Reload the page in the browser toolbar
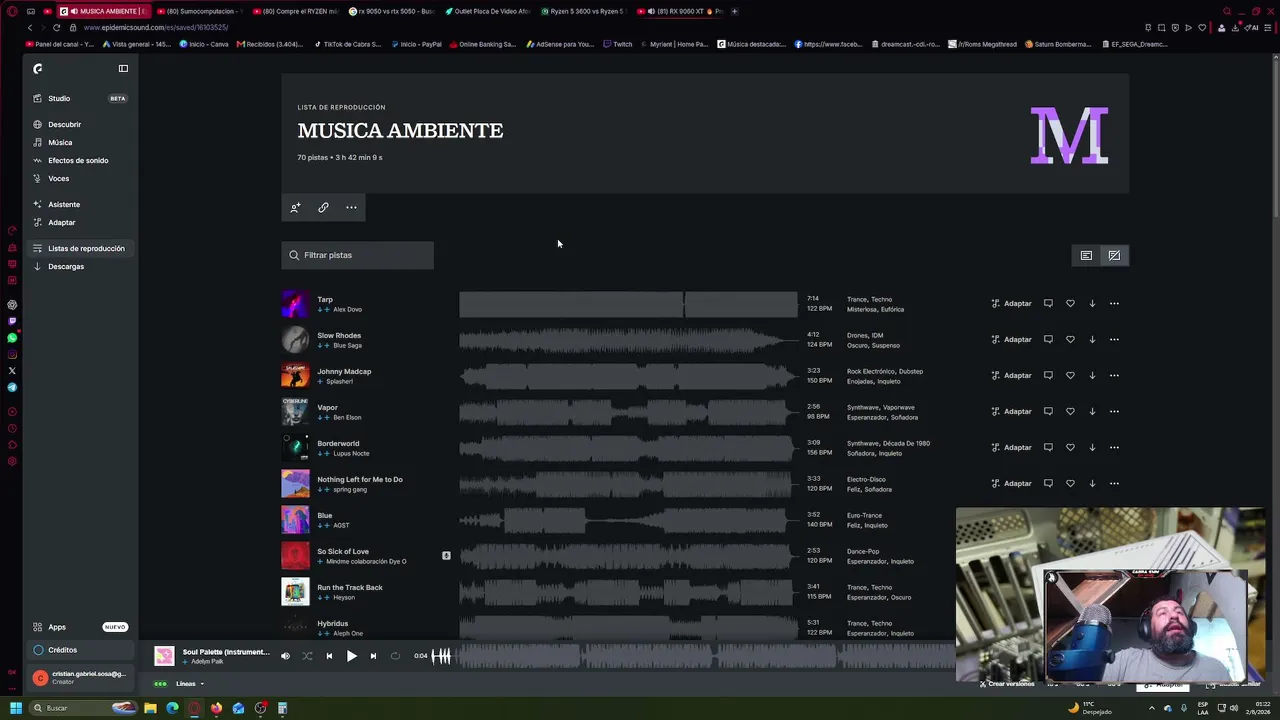 coord(56,27)
